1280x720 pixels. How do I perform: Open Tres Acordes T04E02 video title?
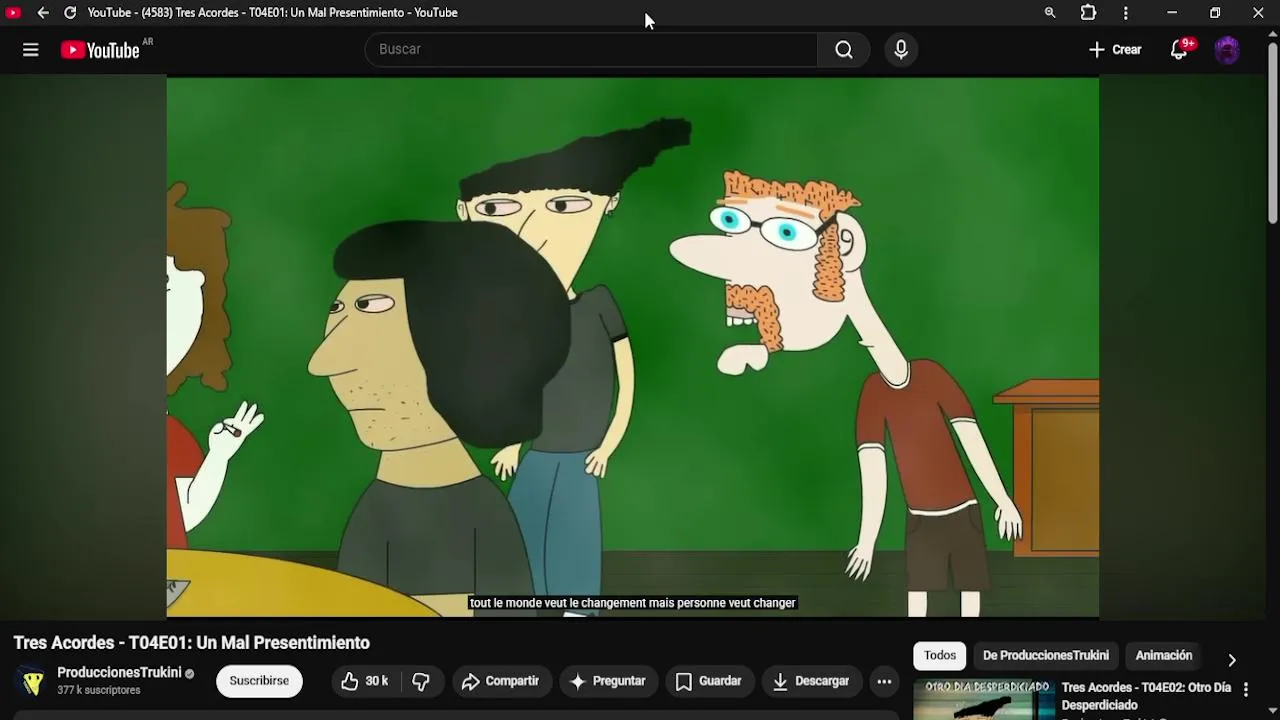point(1146,696)
